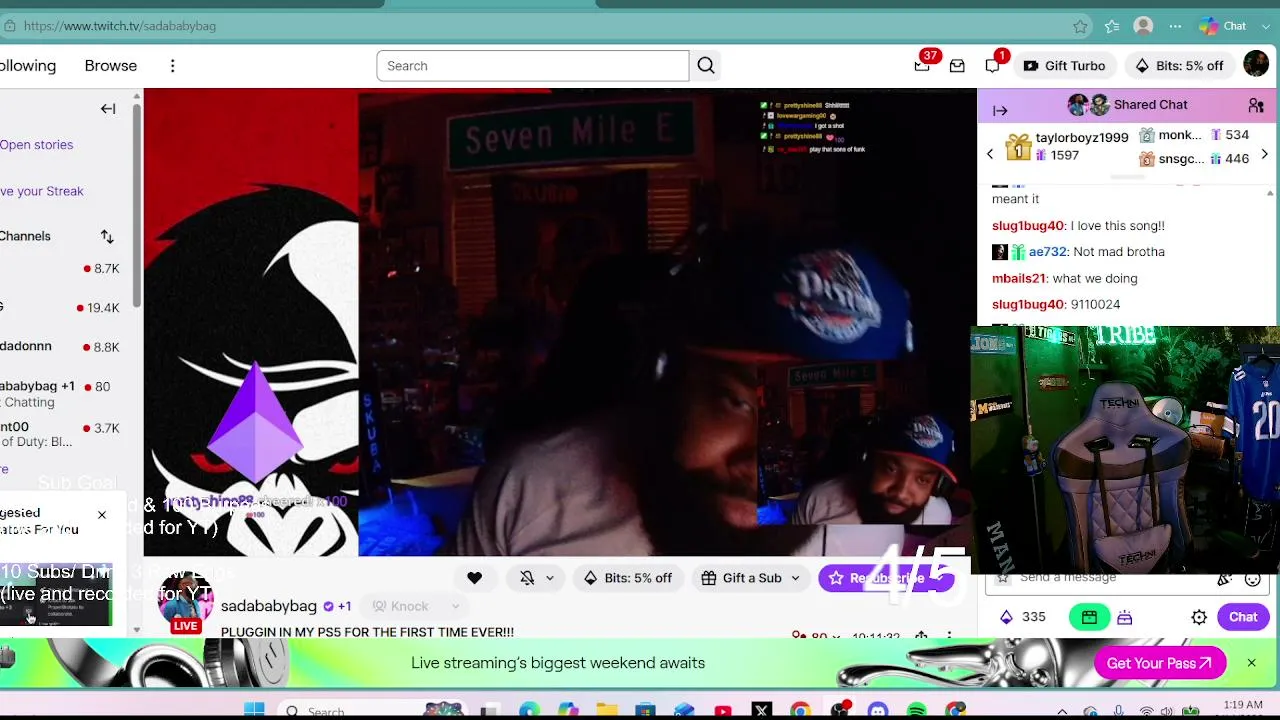Open chat settings gear icon
The image size is (1280, 720).
[x=1199, y=618]
